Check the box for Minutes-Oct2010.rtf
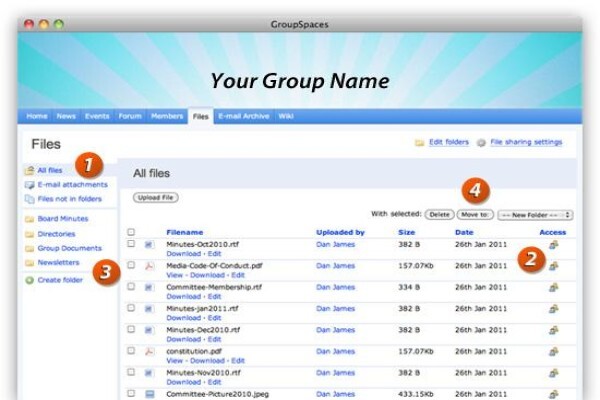 [x=131, y=243]
